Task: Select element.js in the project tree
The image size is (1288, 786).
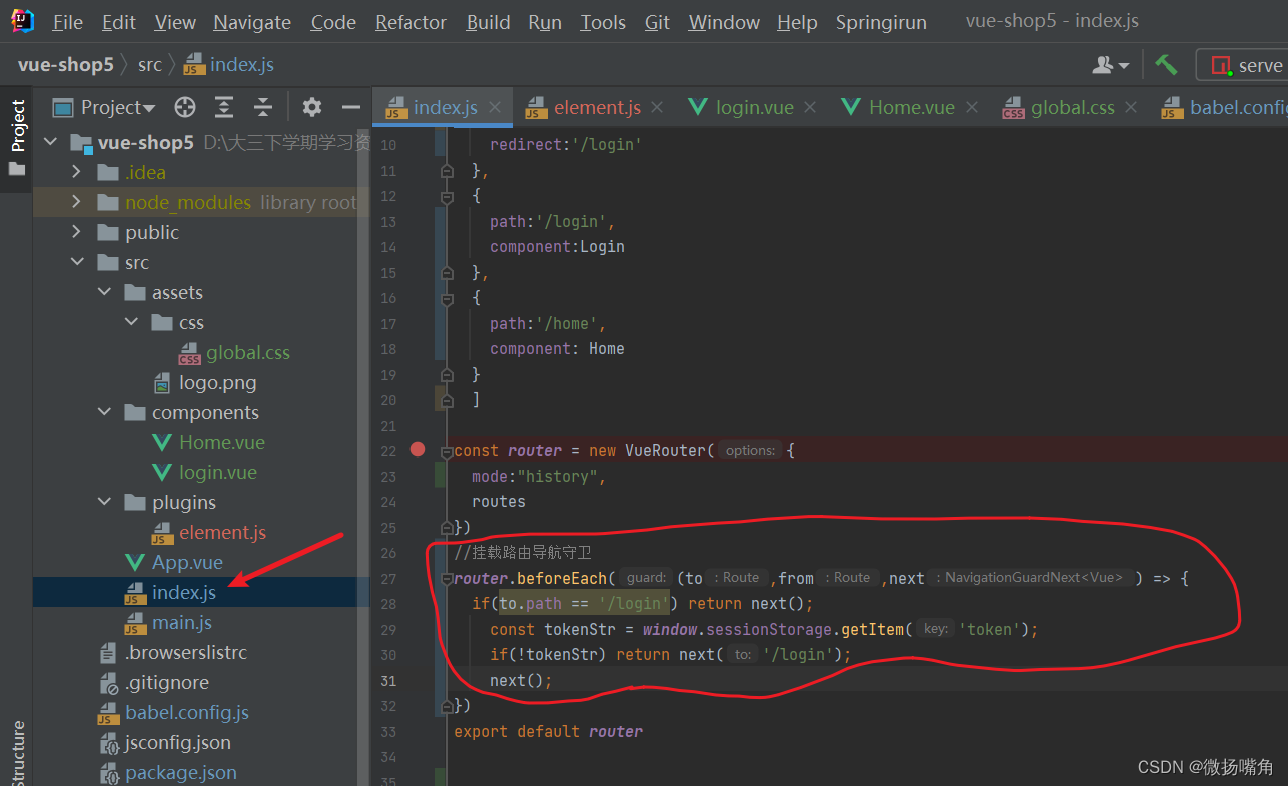Action: point(222,532)
